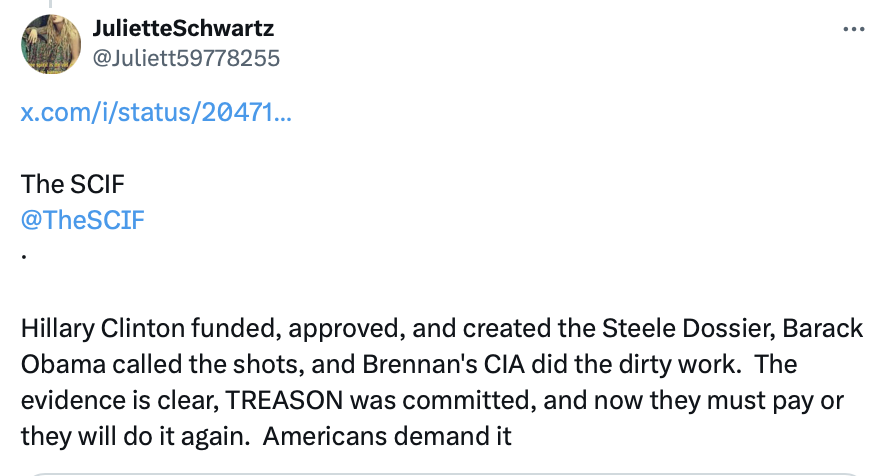
Task: Click the @Juliett59778255 handle
Action: tap(186, 58)
